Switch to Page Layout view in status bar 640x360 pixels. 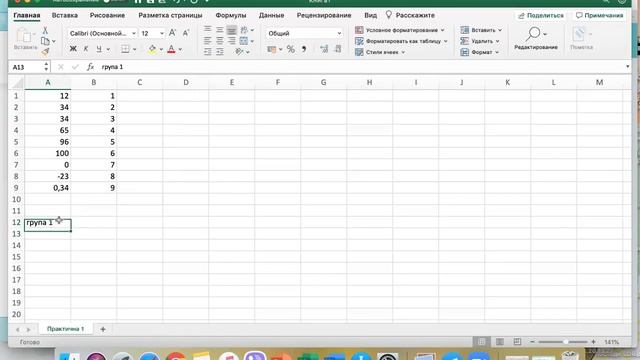tap(500, 342)
